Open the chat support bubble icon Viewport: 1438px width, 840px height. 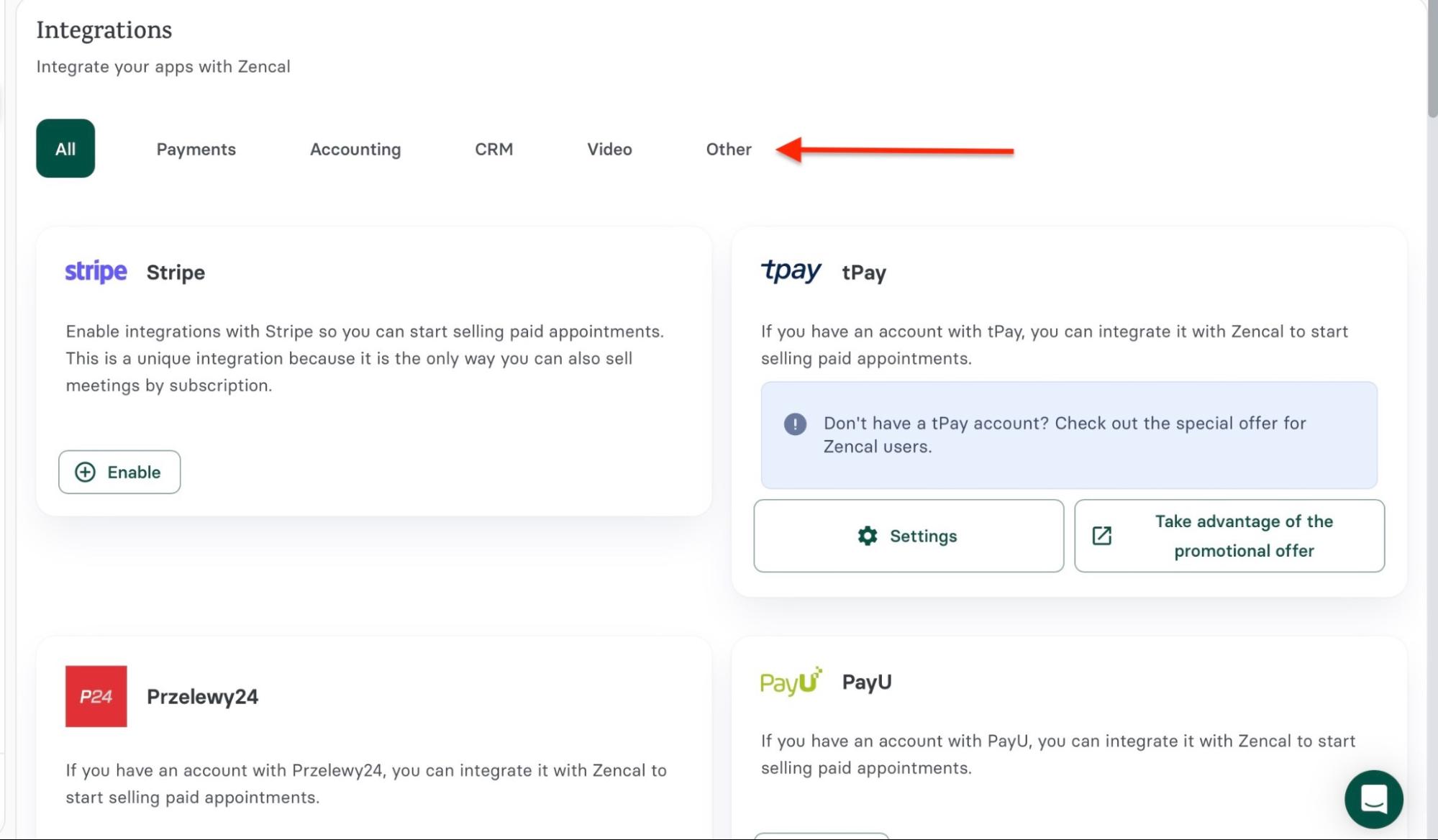point(1373,799)
